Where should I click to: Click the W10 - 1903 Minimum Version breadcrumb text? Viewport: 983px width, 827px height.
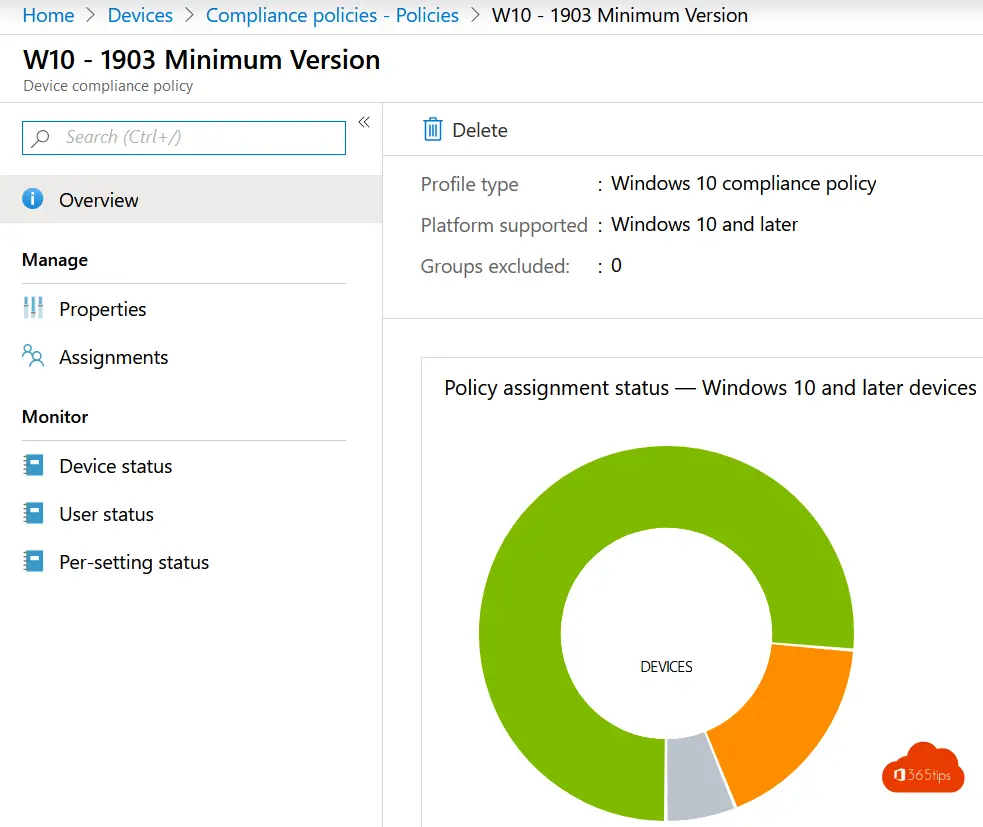(x=619, y=15)
